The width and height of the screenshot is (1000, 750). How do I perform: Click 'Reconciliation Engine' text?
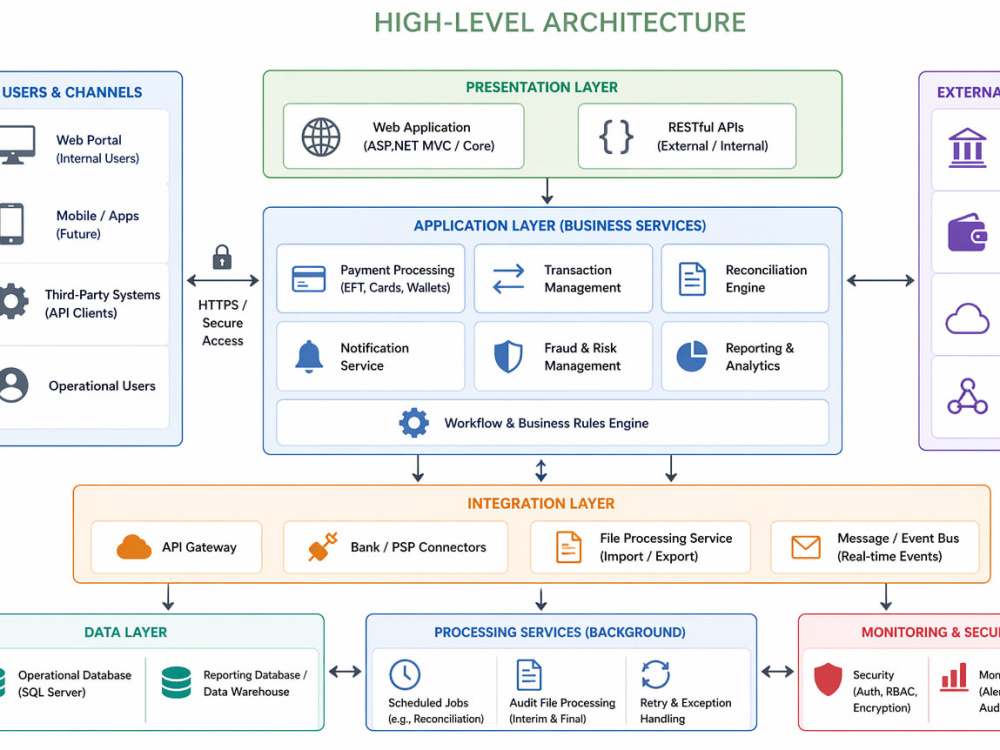point(766,279)
